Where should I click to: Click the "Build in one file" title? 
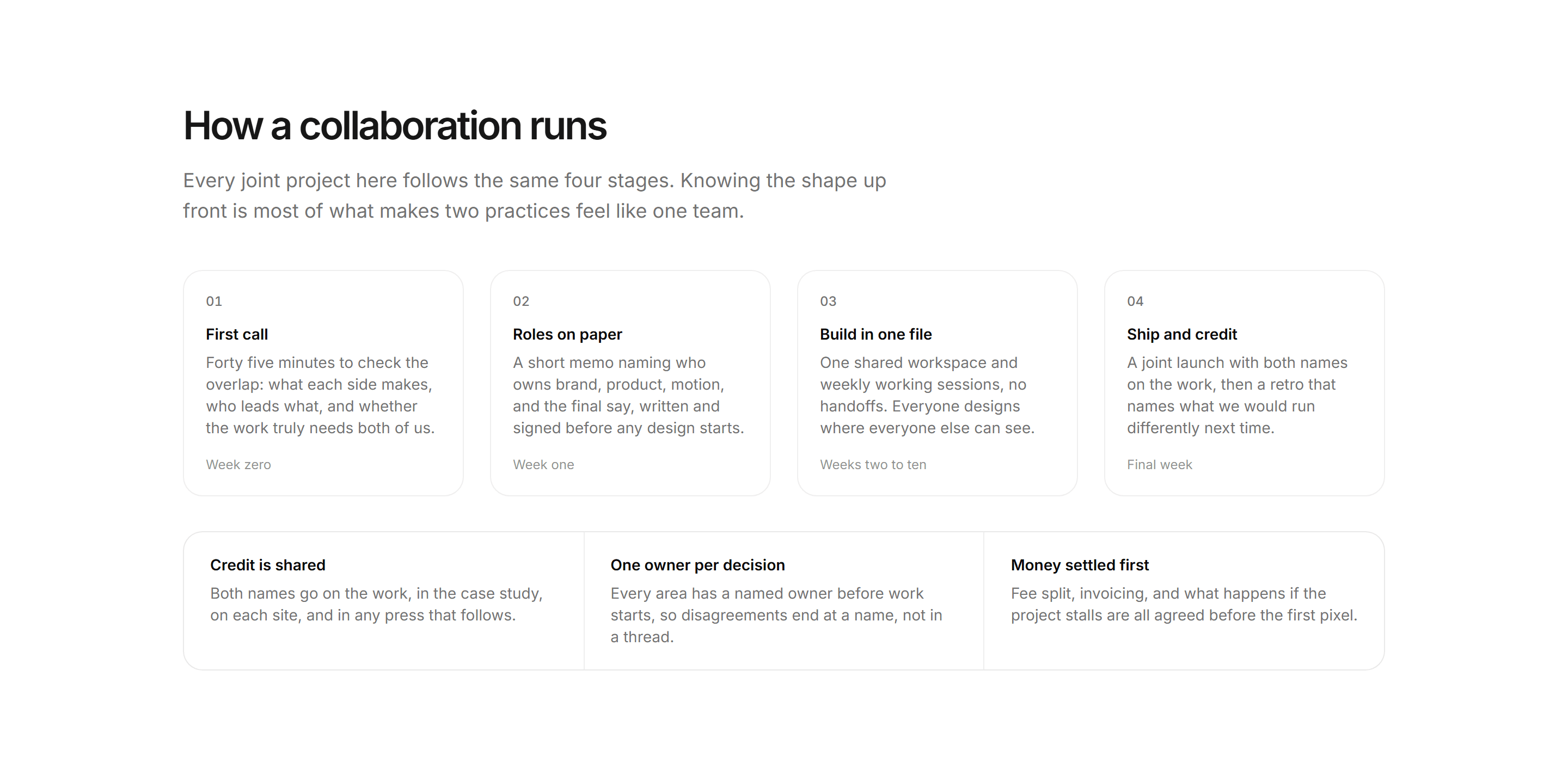(875, 334)
